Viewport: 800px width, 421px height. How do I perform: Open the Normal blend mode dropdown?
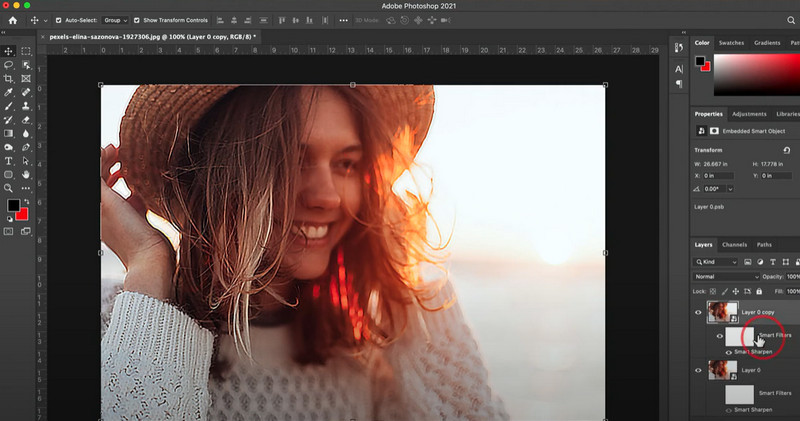point(726,277)
